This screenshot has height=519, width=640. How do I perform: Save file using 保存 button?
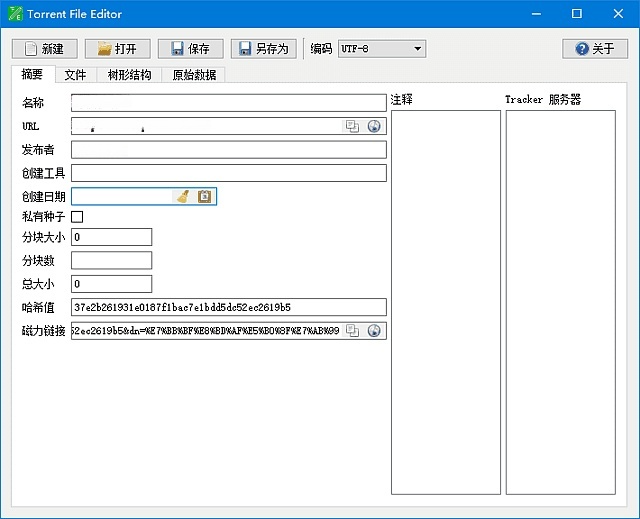pos(190,49)
